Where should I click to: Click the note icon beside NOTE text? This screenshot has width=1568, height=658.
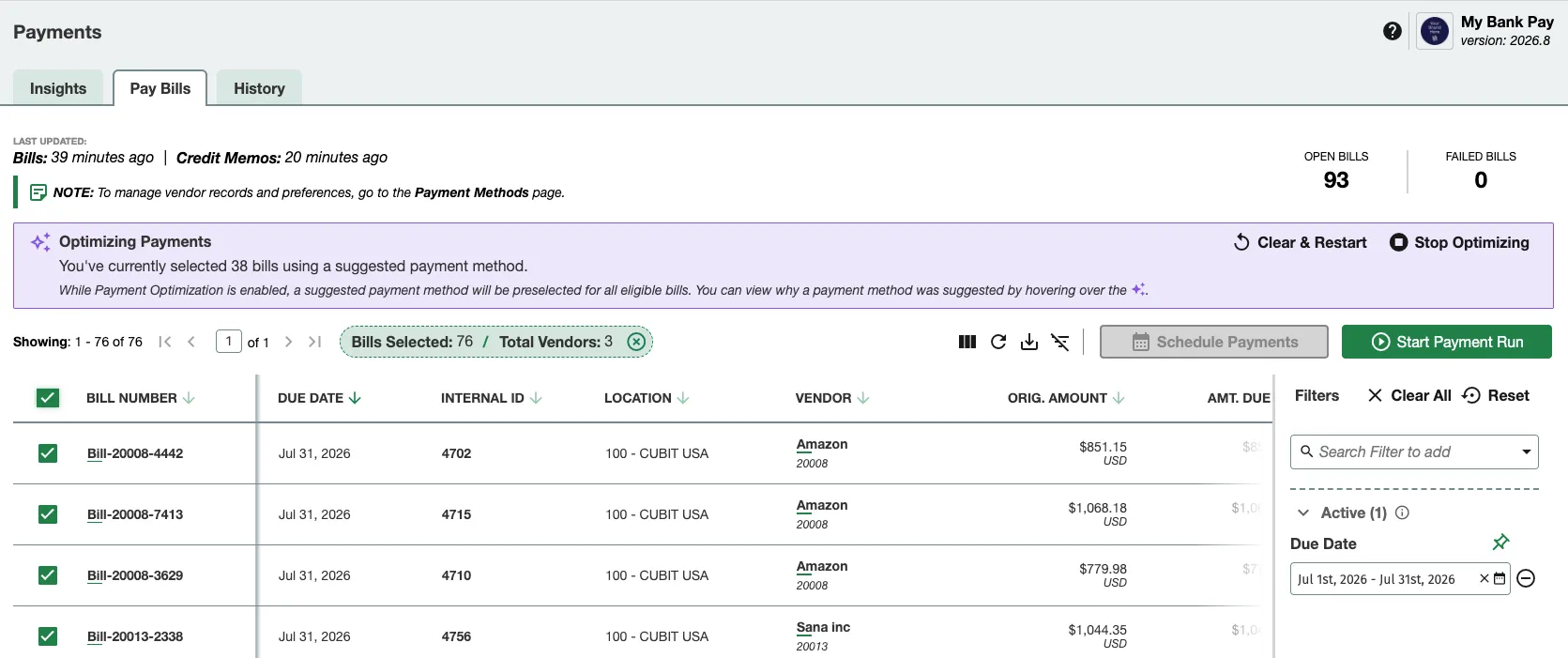tap(38, 192)
